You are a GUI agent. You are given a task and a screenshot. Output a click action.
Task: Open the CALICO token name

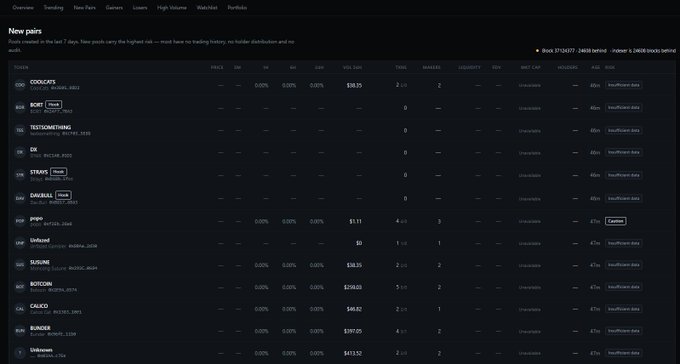39,306
